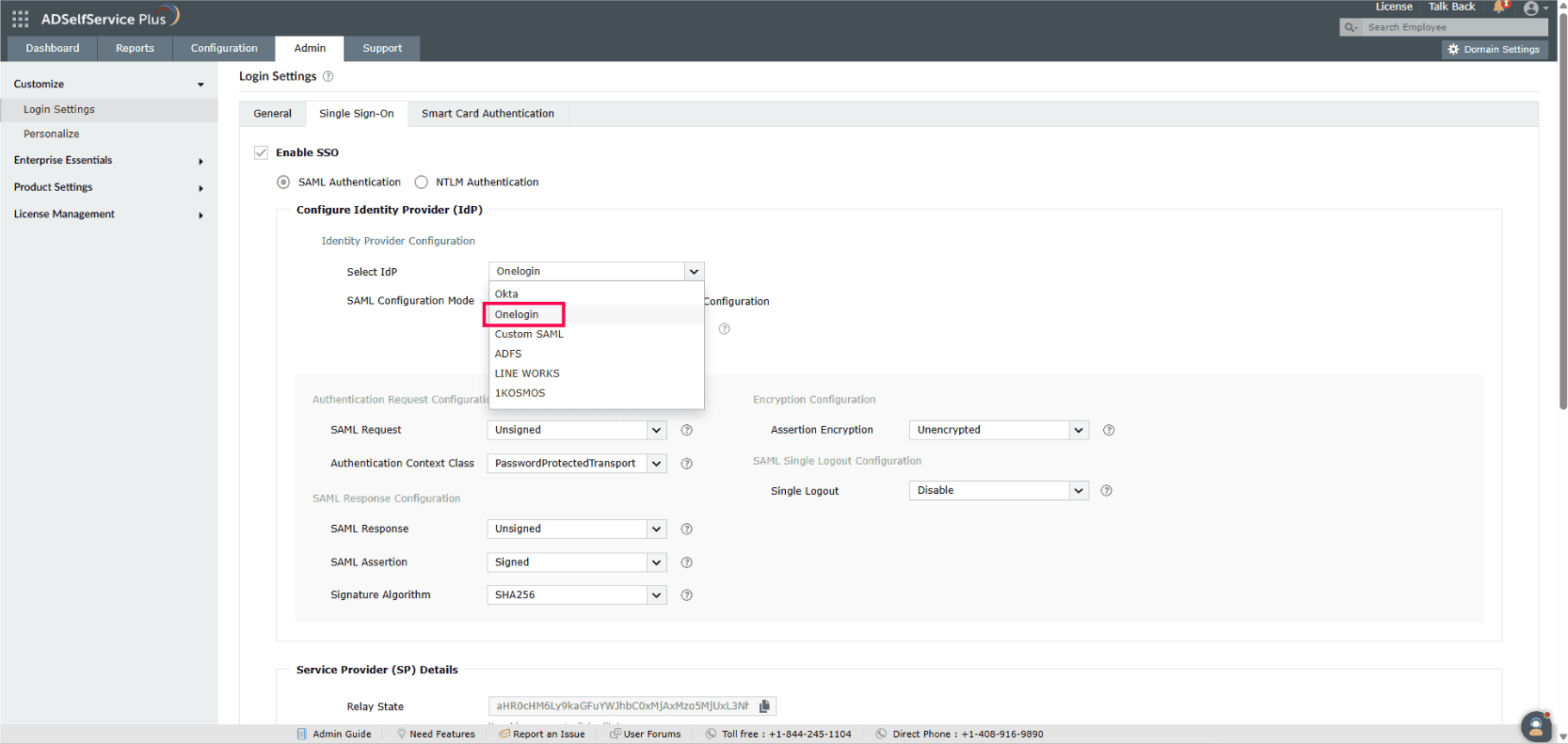The image size is (1568, 744).
Task: Open the Single Sign-On tab
Action: [357, 114]
